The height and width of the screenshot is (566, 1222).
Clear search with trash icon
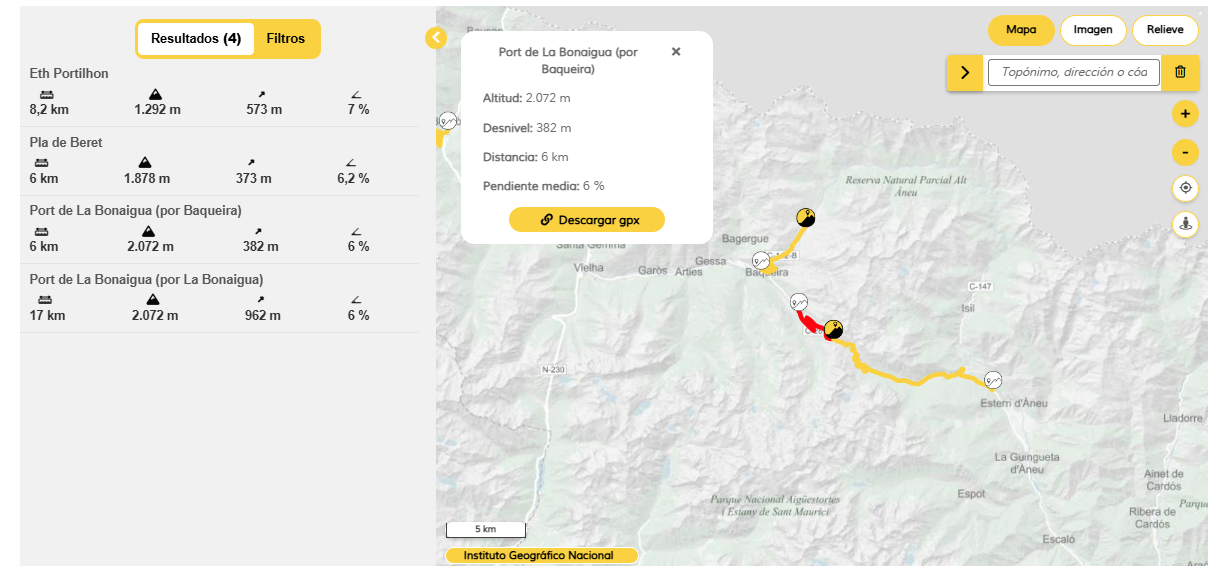pos(1180,72)
